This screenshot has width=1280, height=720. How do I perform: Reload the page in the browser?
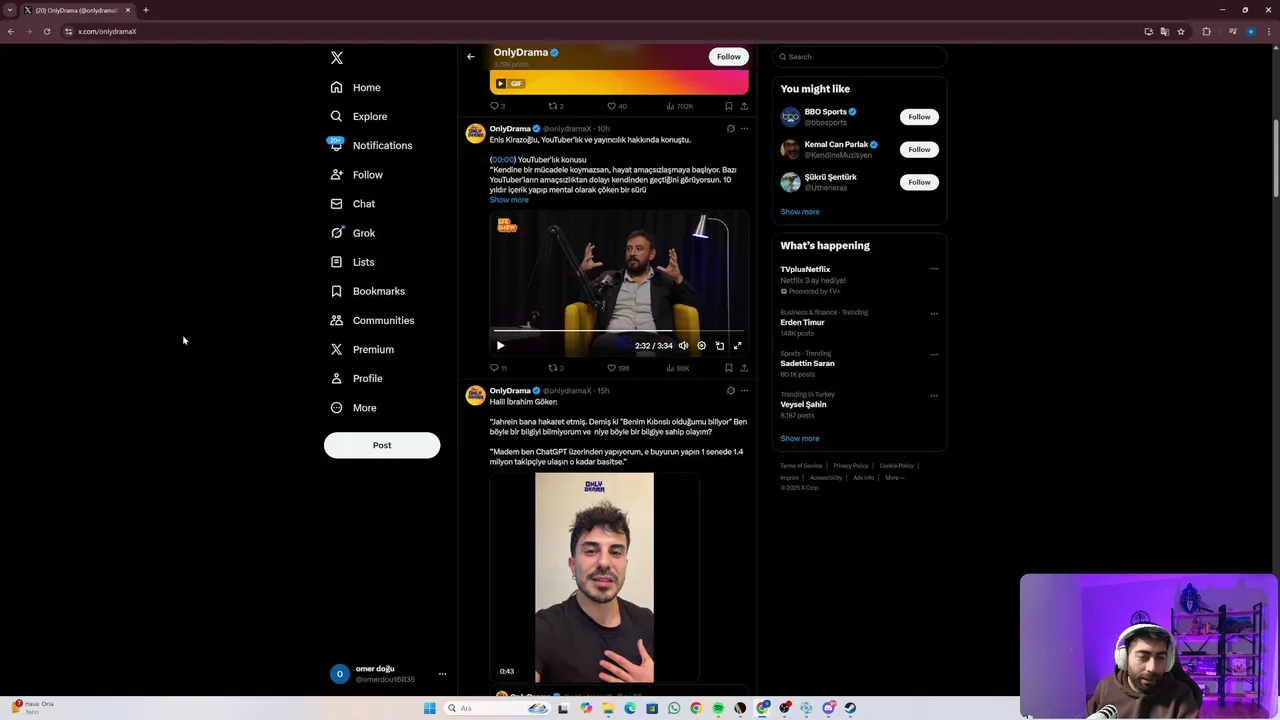(x=46, y=31)
